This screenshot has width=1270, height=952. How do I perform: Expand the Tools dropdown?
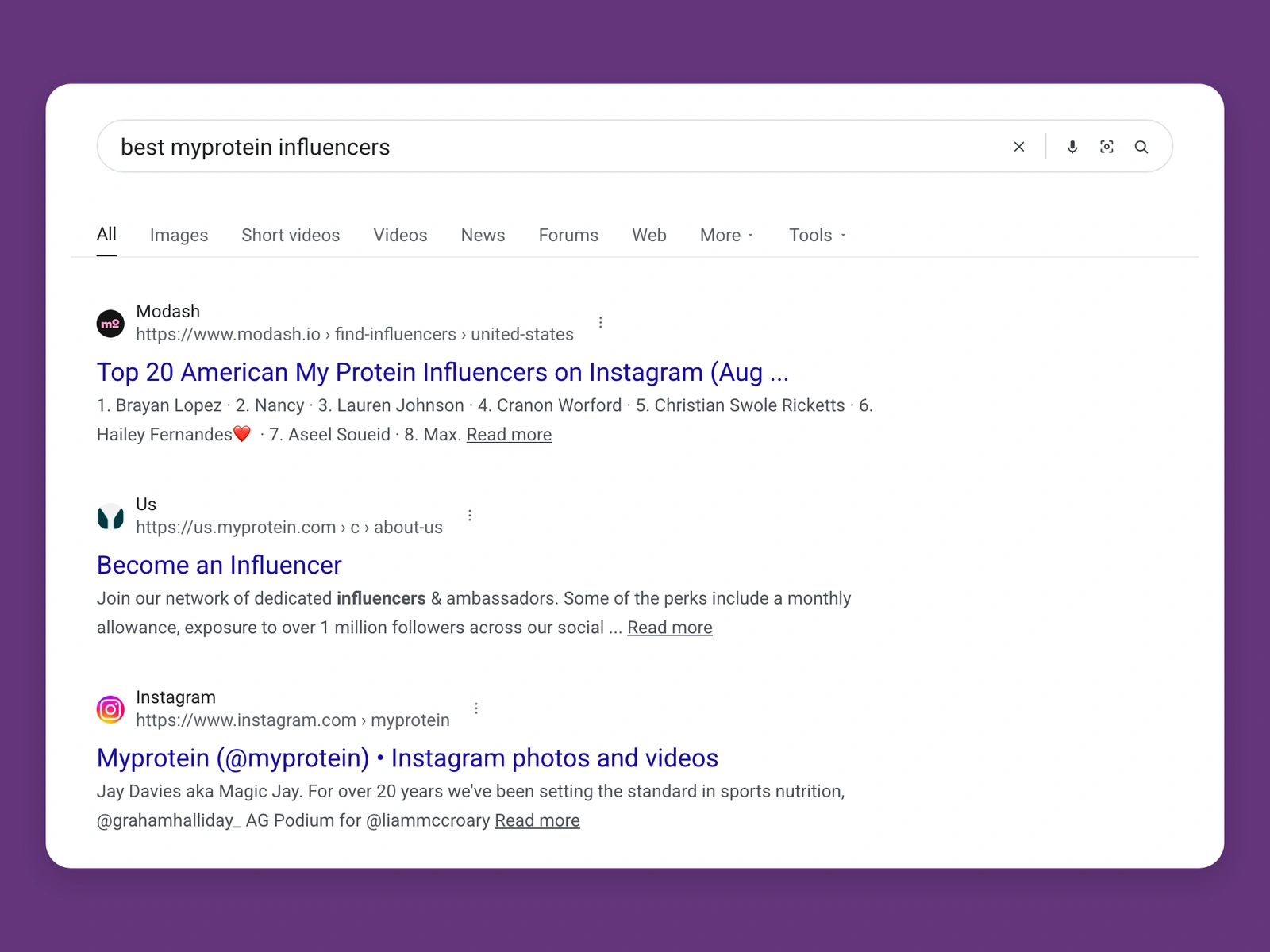tap(817, 236)
